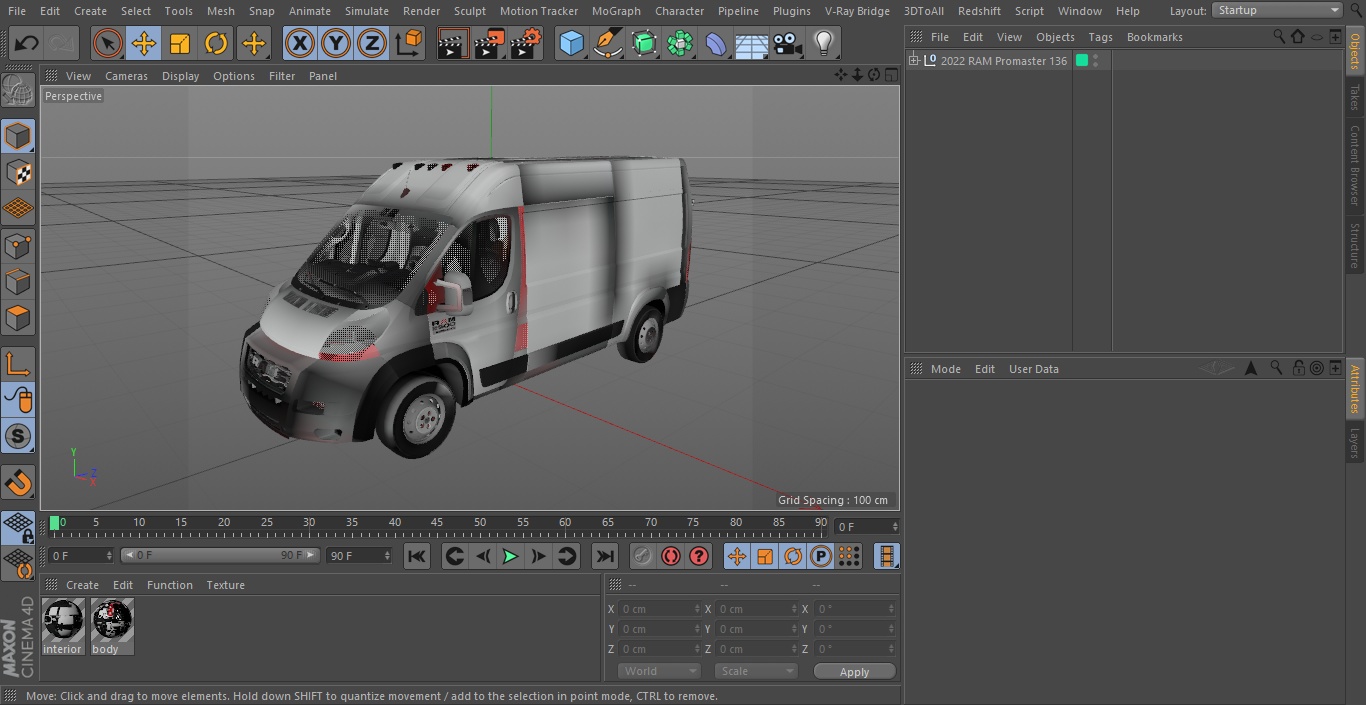This screenshot has height=705, width=1366.
Task: Open the Character menu
Action: point(679,11)
